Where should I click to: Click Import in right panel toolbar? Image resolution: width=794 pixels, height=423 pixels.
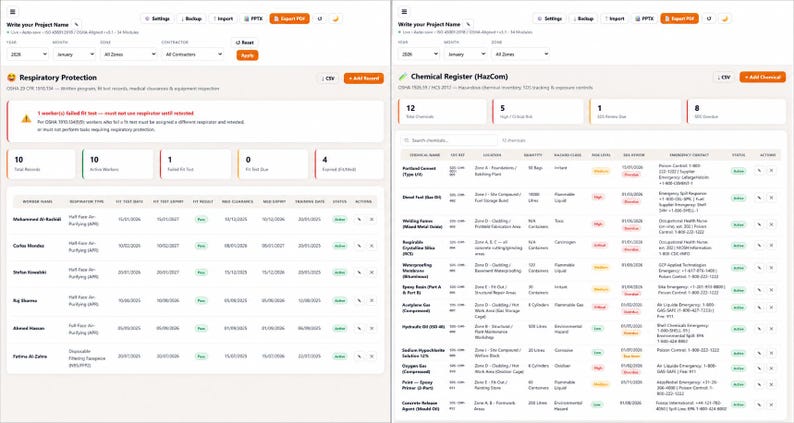coord(615,19)
